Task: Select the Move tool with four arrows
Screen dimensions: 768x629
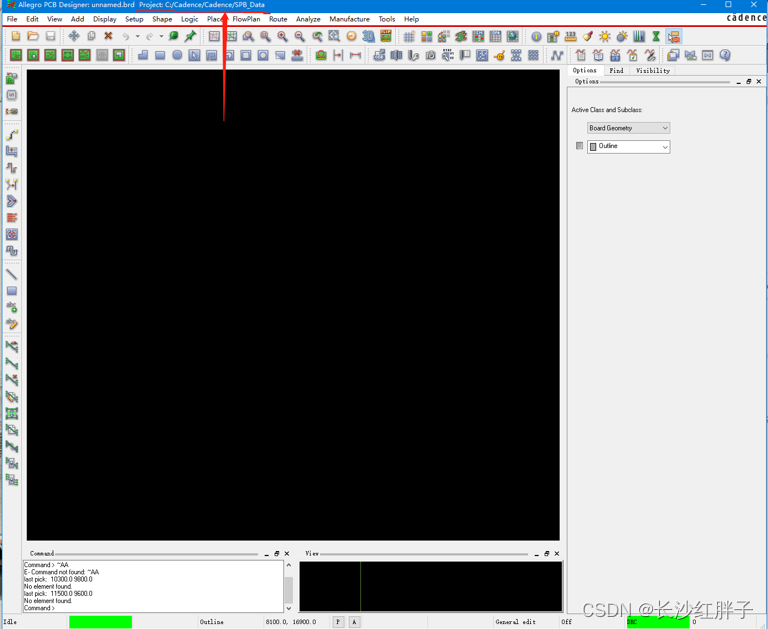Action: tap(74, 36)
